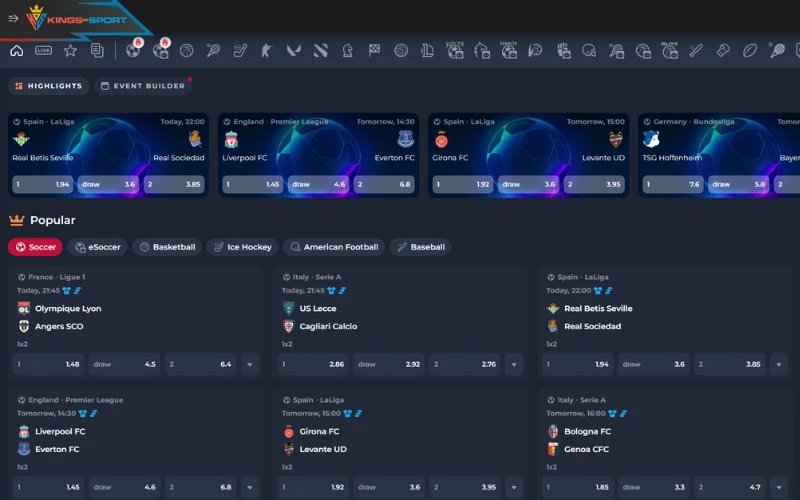This screenshot has height=500, width=800.
Task: Select the Rugby ball icon
Action: tap(749, 51)
